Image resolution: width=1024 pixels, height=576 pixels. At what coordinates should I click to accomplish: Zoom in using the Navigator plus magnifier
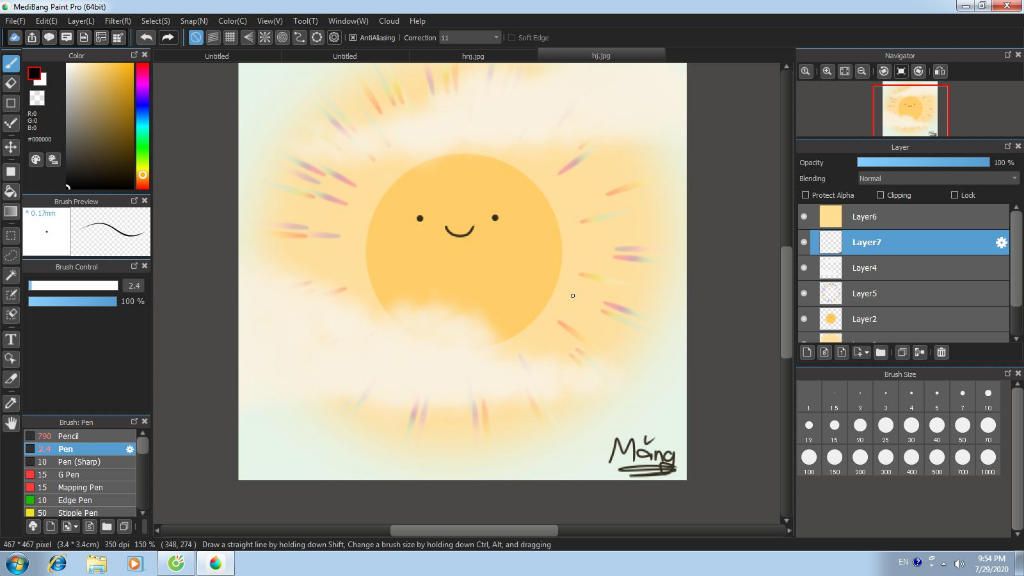point(827,71)
